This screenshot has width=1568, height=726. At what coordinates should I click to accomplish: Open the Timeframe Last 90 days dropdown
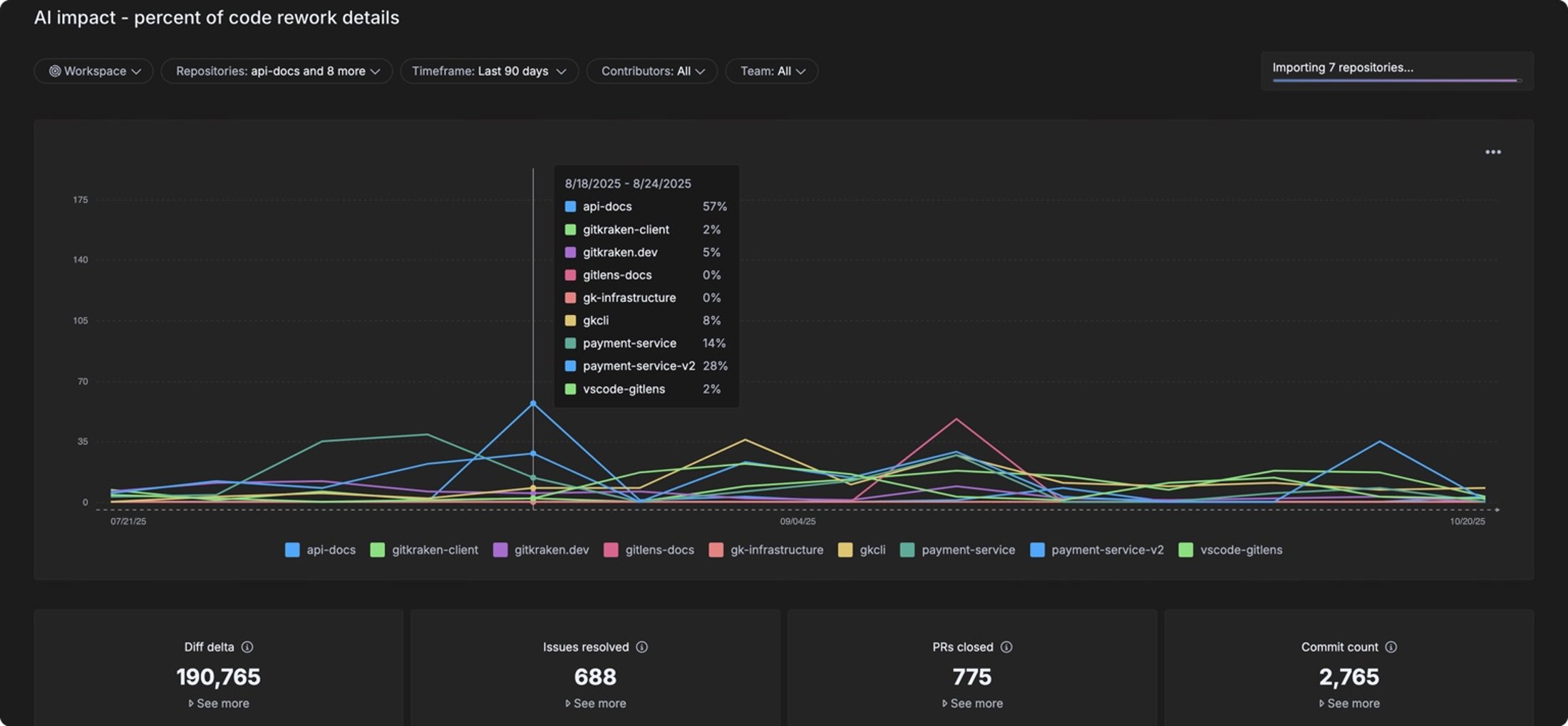tap(489, 71)
